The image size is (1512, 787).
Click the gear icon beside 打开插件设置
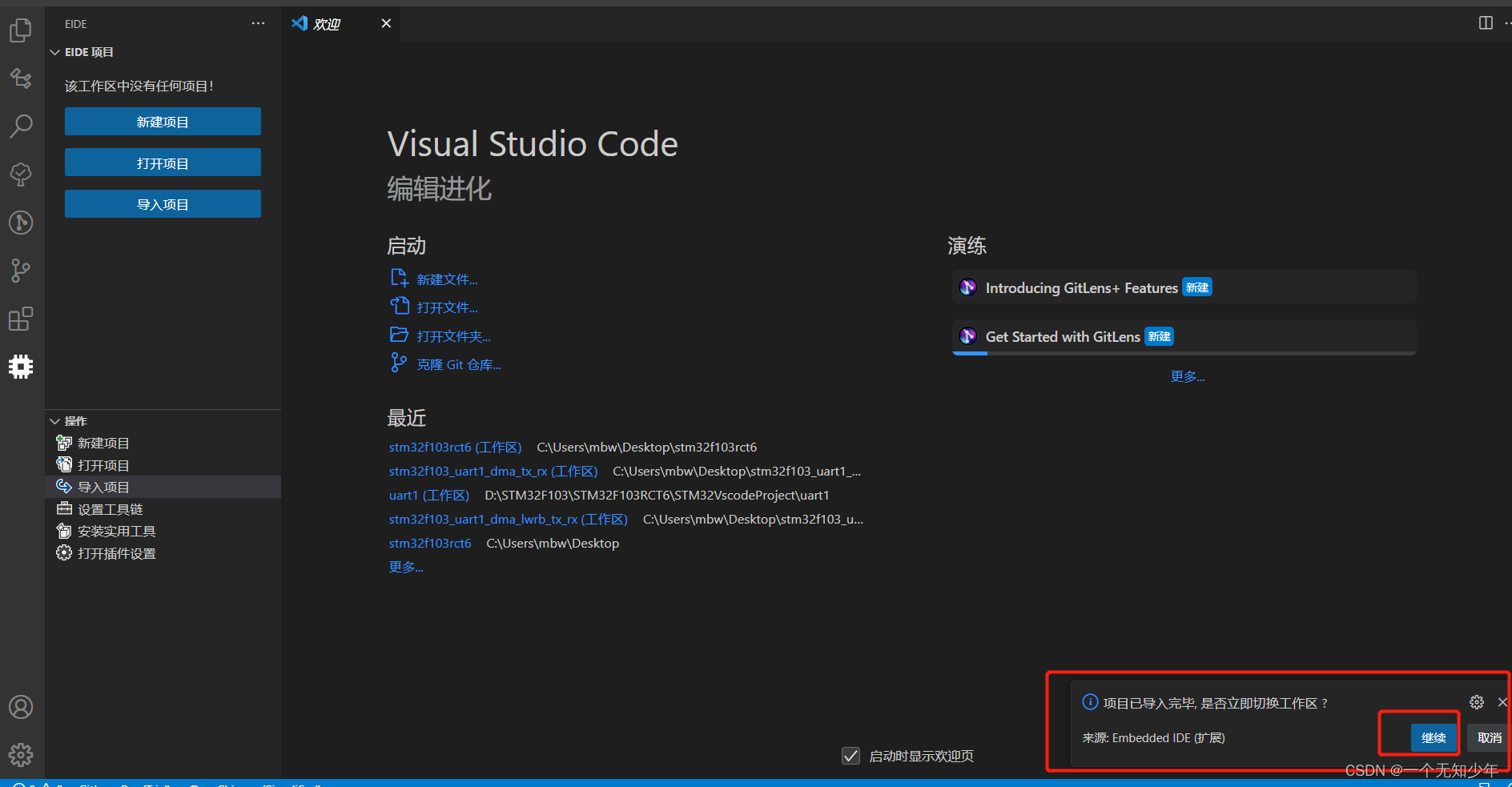tap(64, 552)
